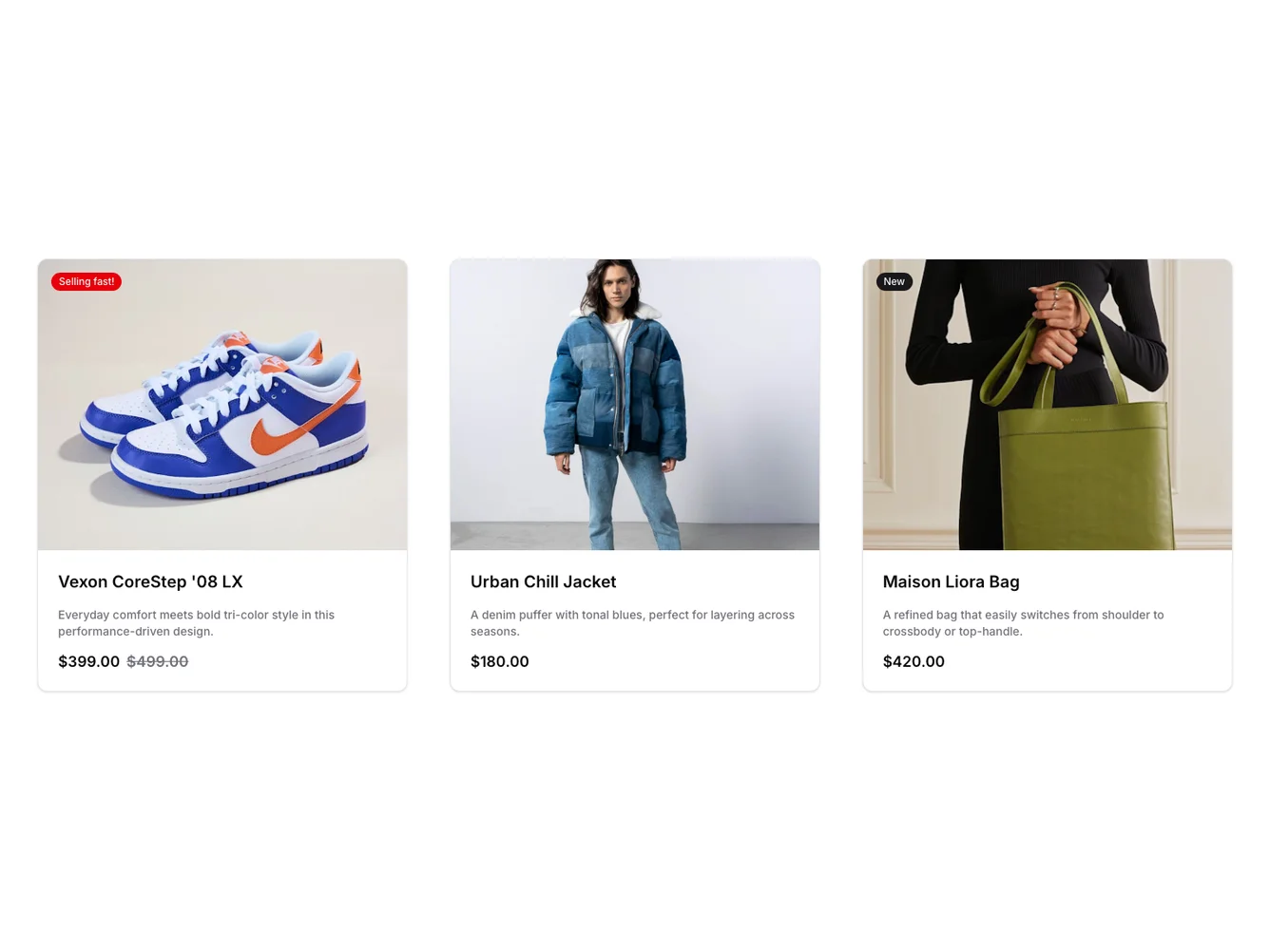Click the Vexon CoreStep '08 LX title
Screen dimensions: 1270x952
point(150,581)
